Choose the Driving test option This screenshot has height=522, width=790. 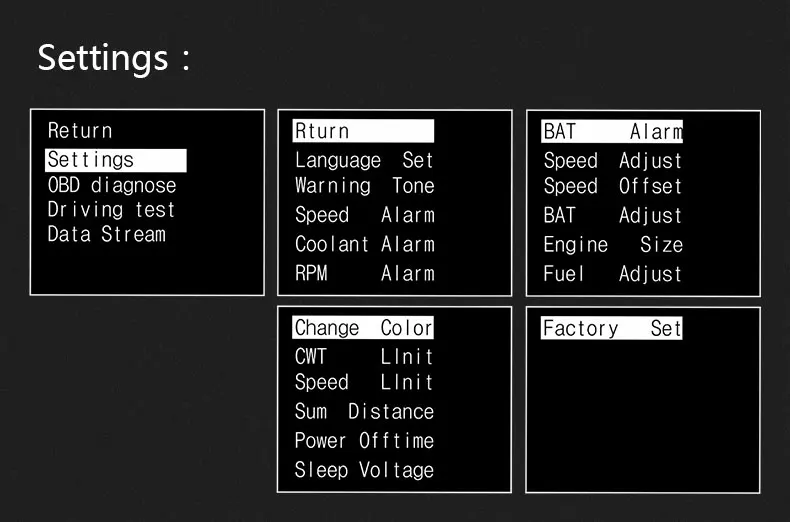[111, 210]
